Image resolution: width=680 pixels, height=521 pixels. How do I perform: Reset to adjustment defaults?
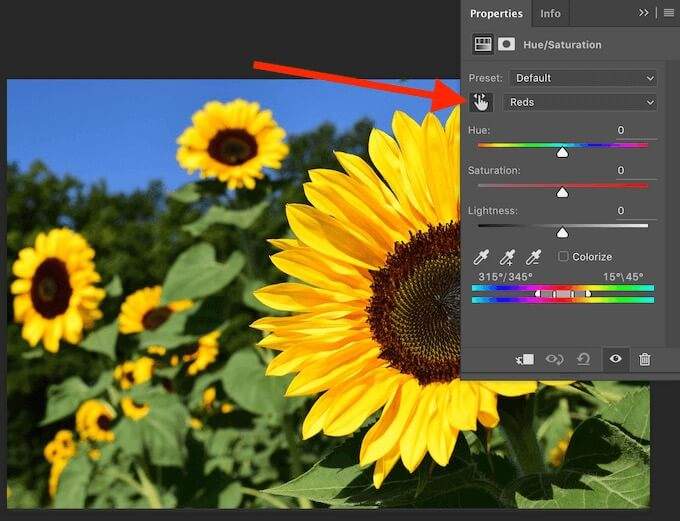click(x=584, y=359)
